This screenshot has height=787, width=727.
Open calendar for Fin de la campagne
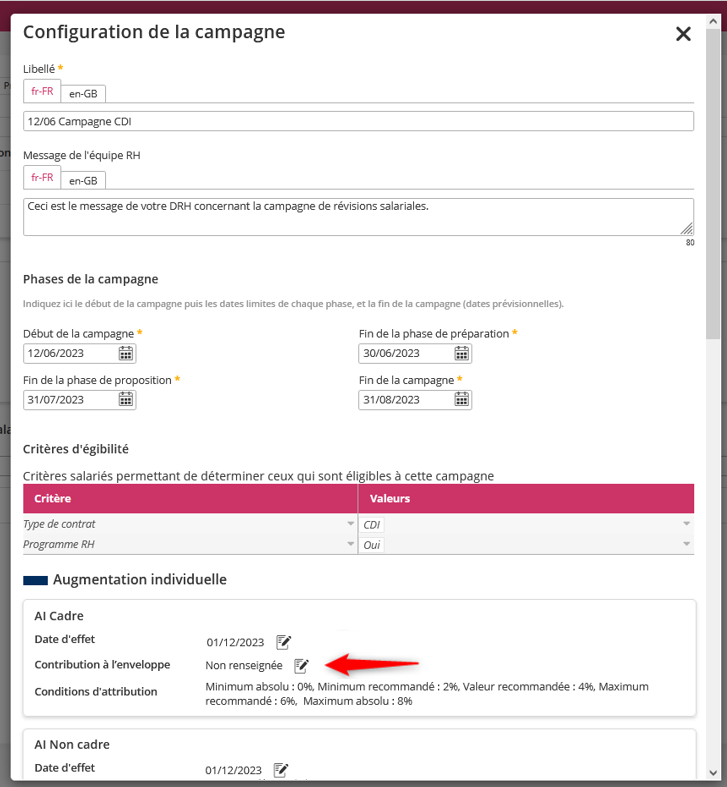(x=462, y=400)
